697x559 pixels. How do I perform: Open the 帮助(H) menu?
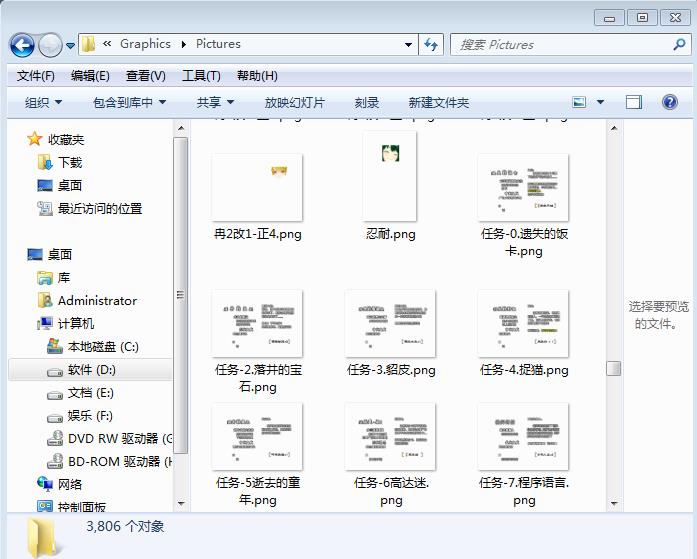click(257, 76)
